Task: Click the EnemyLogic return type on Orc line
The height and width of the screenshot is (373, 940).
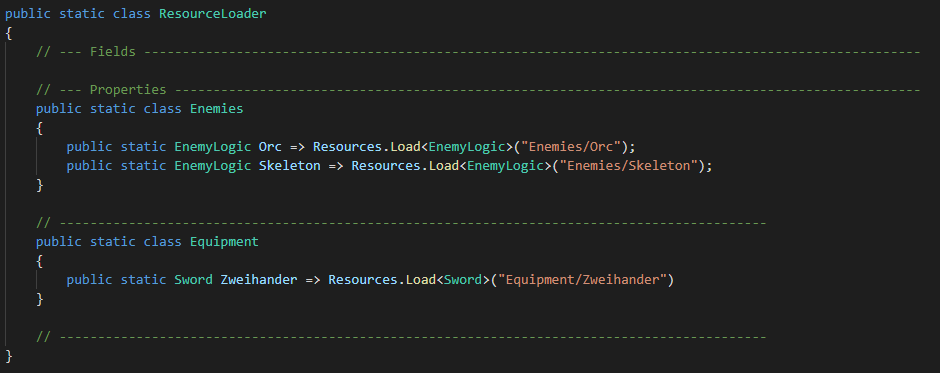Action: tap(212, 147)
